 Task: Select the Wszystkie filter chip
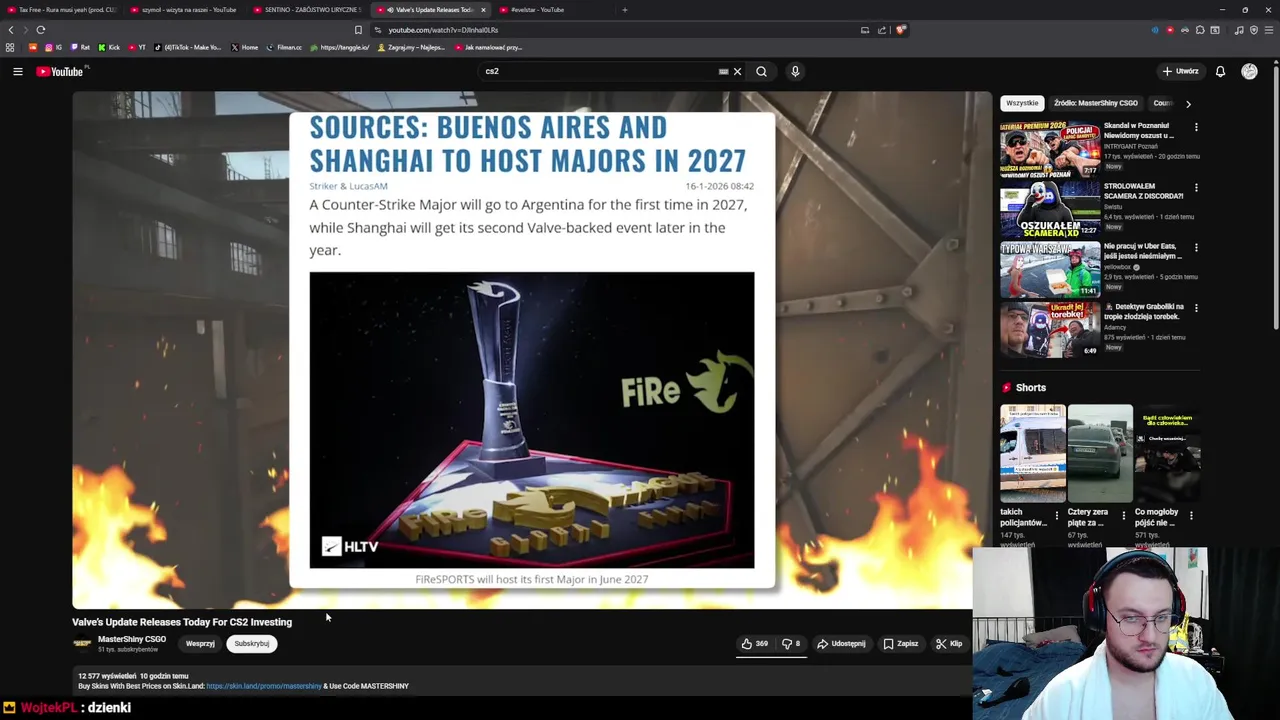[x=1022, y=103]
